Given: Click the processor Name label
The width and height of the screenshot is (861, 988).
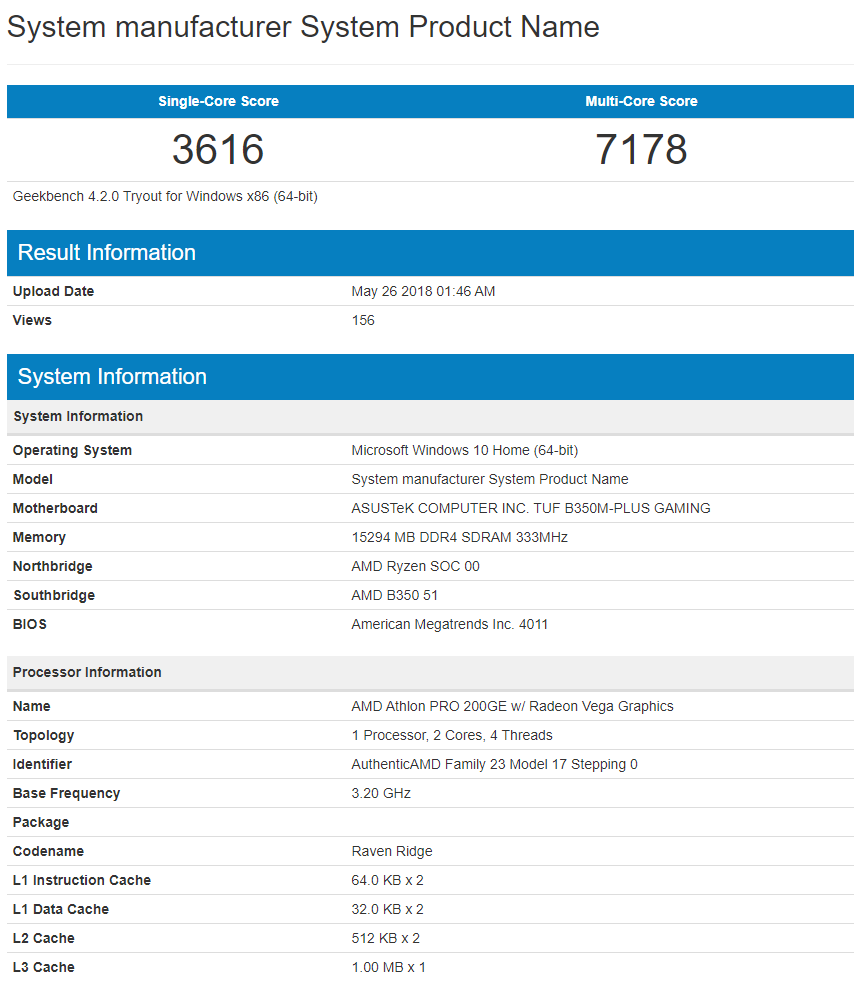Looking at the screenshot, I should [32, 706].
